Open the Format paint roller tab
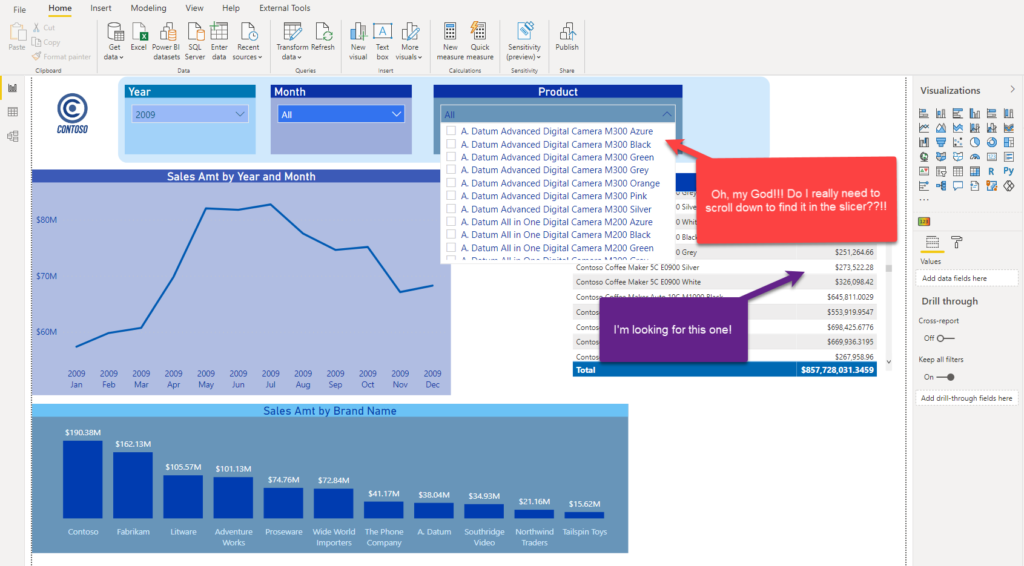The height and width of the screenshot is (566, 1024). (957, 242)
